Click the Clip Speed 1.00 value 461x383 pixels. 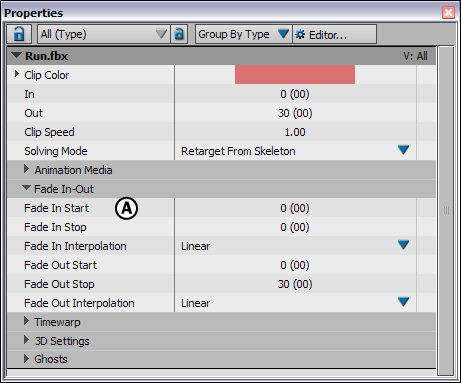[x=295, y=132]
